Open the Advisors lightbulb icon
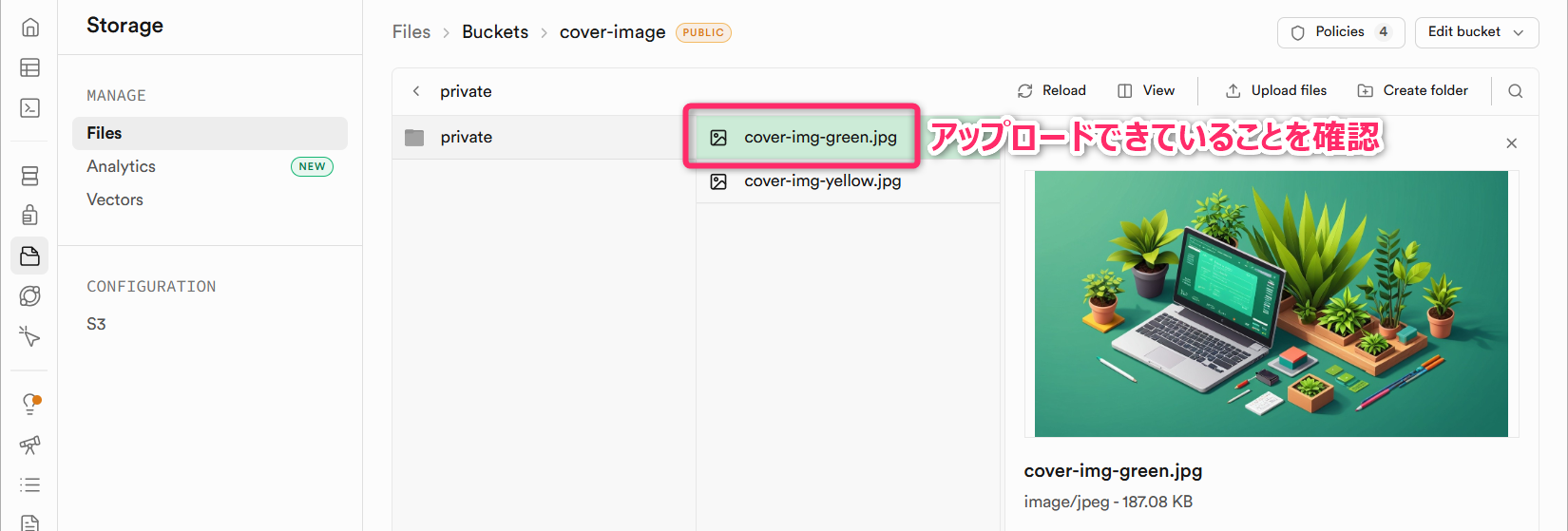 [x=30, y=404]
